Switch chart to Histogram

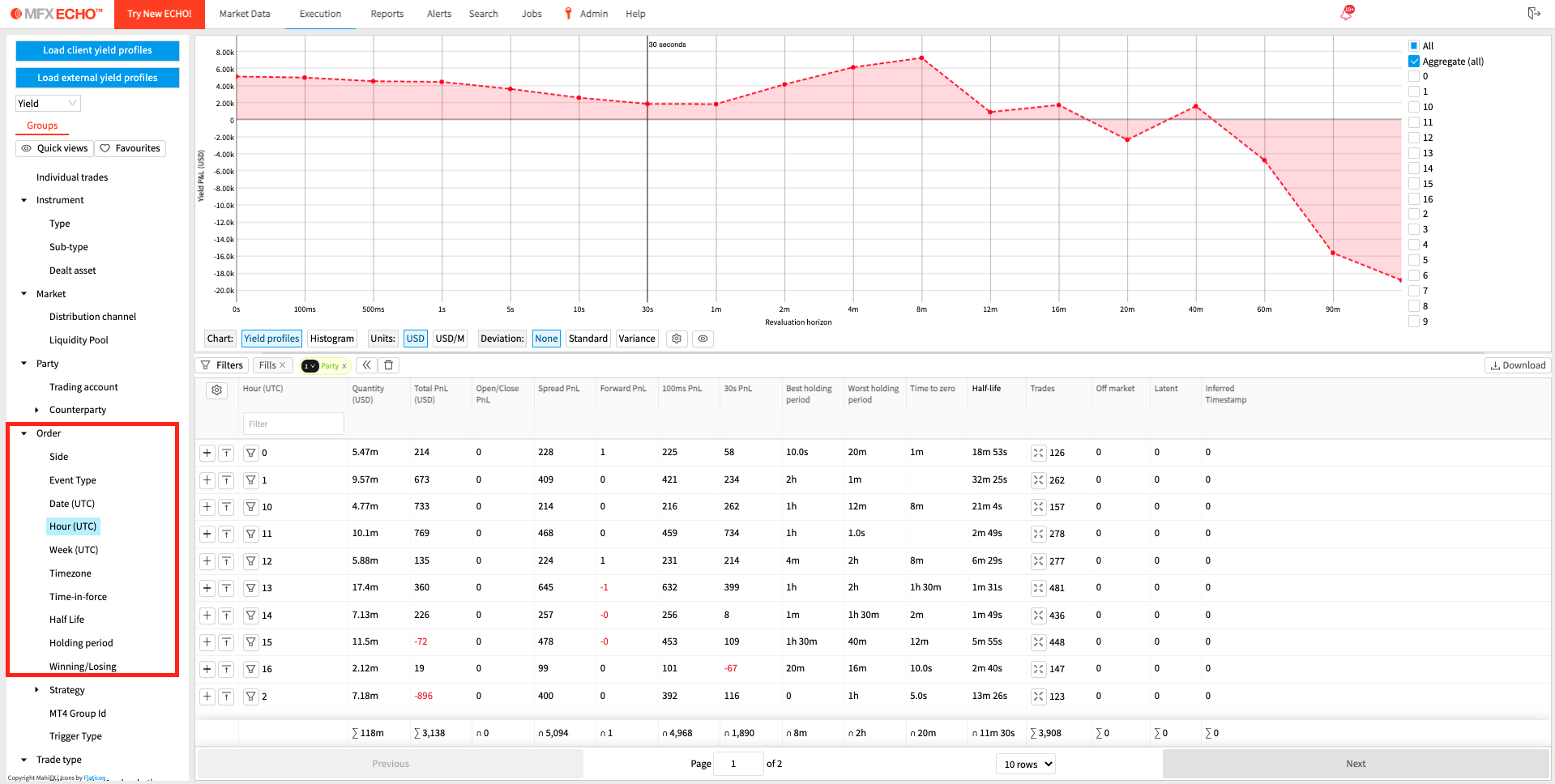(x=332, y=339)
